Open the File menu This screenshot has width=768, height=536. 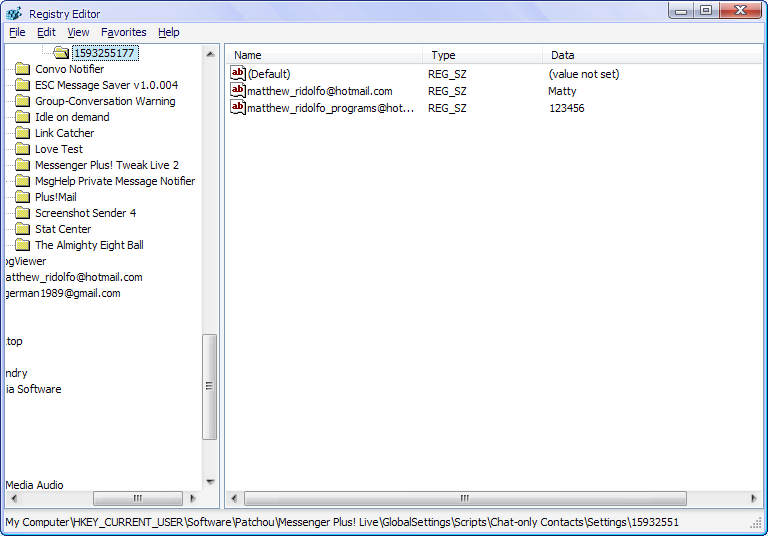[17, 32]
